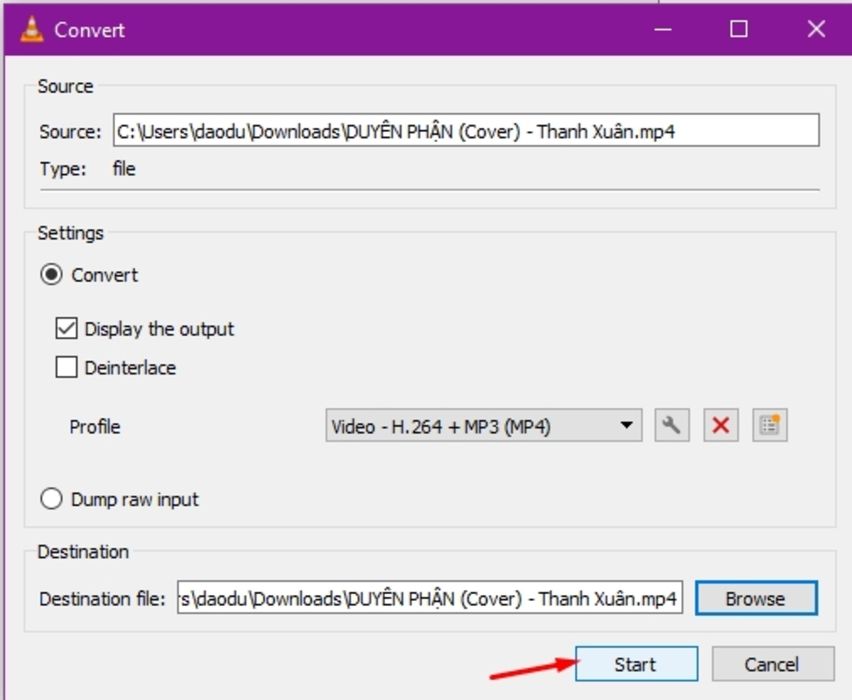Uncheck Display the output checkbox
Viewport: 852px width, 700px height.
[66, 329]
